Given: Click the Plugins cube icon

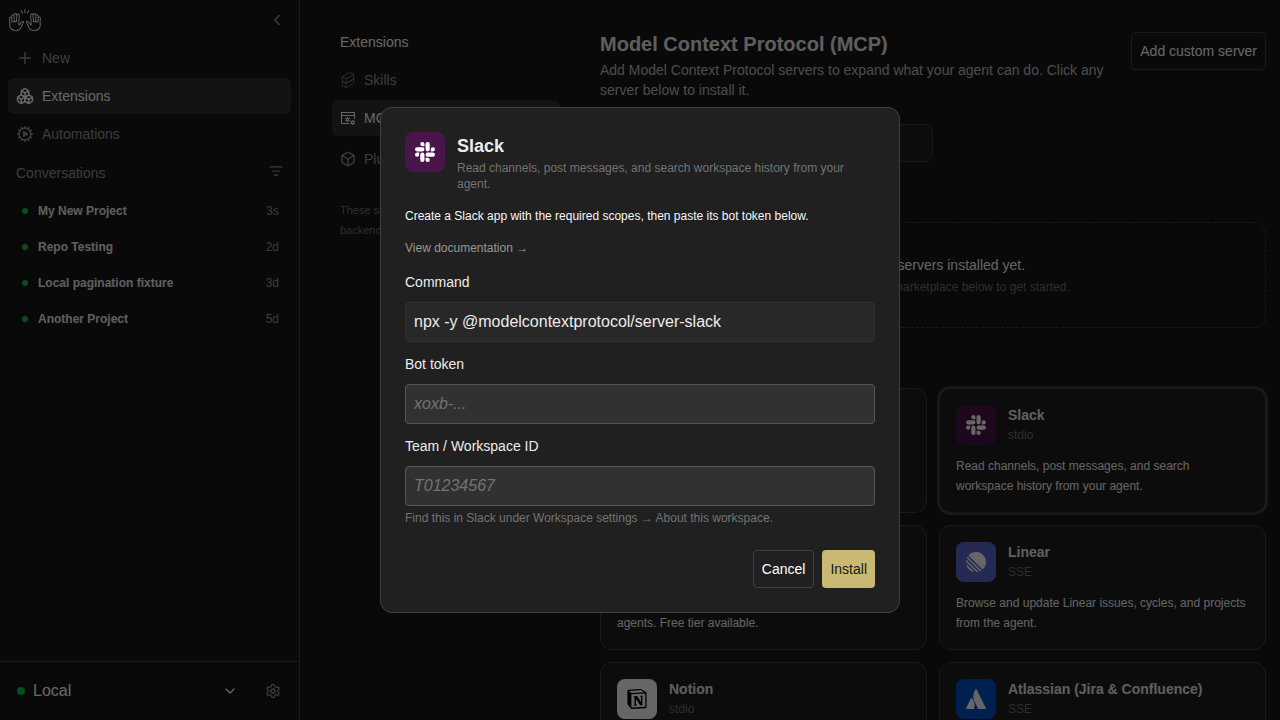Looking at the screenshot, I should (x=348, y=159).
